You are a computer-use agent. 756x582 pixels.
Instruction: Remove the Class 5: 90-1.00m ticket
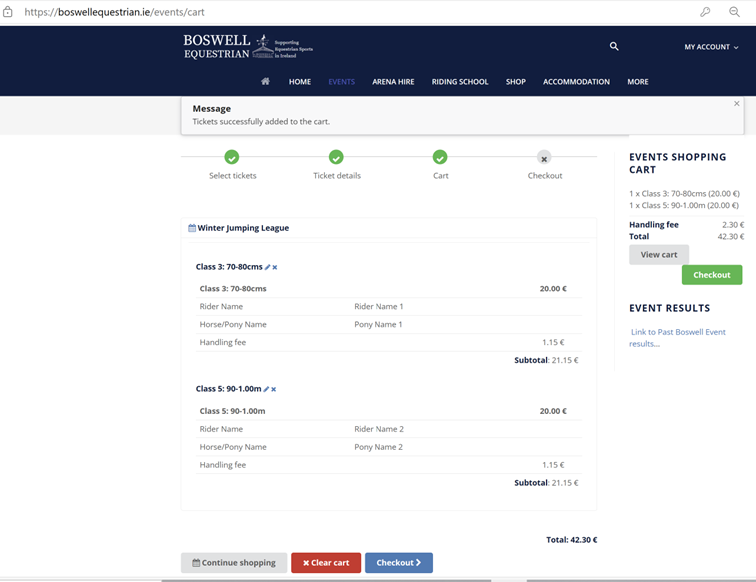tap(273, 389)
